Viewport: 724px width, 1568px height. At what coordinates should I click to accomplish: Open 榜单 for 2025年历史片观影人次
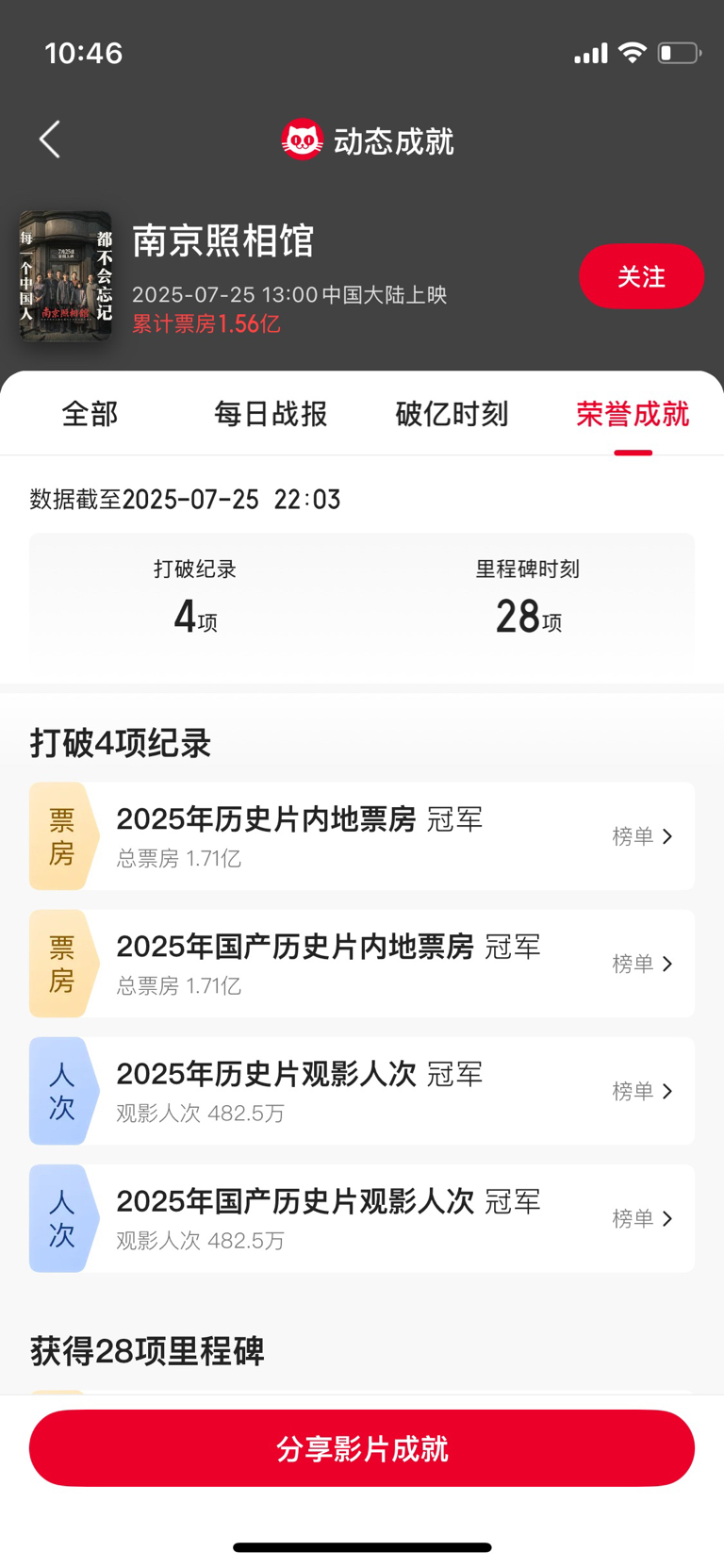pyautogui.click(x=642, y=1091)
